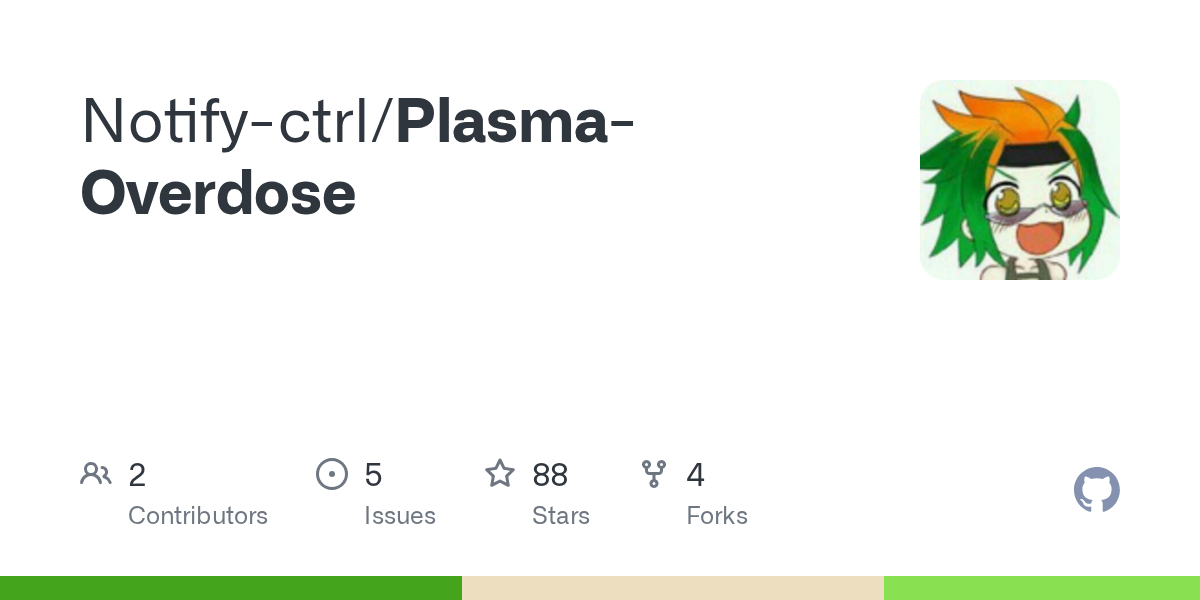The height and width of the screenshot is (600, 1200).
Task: Open the Issues label
Action: (400, 516)
